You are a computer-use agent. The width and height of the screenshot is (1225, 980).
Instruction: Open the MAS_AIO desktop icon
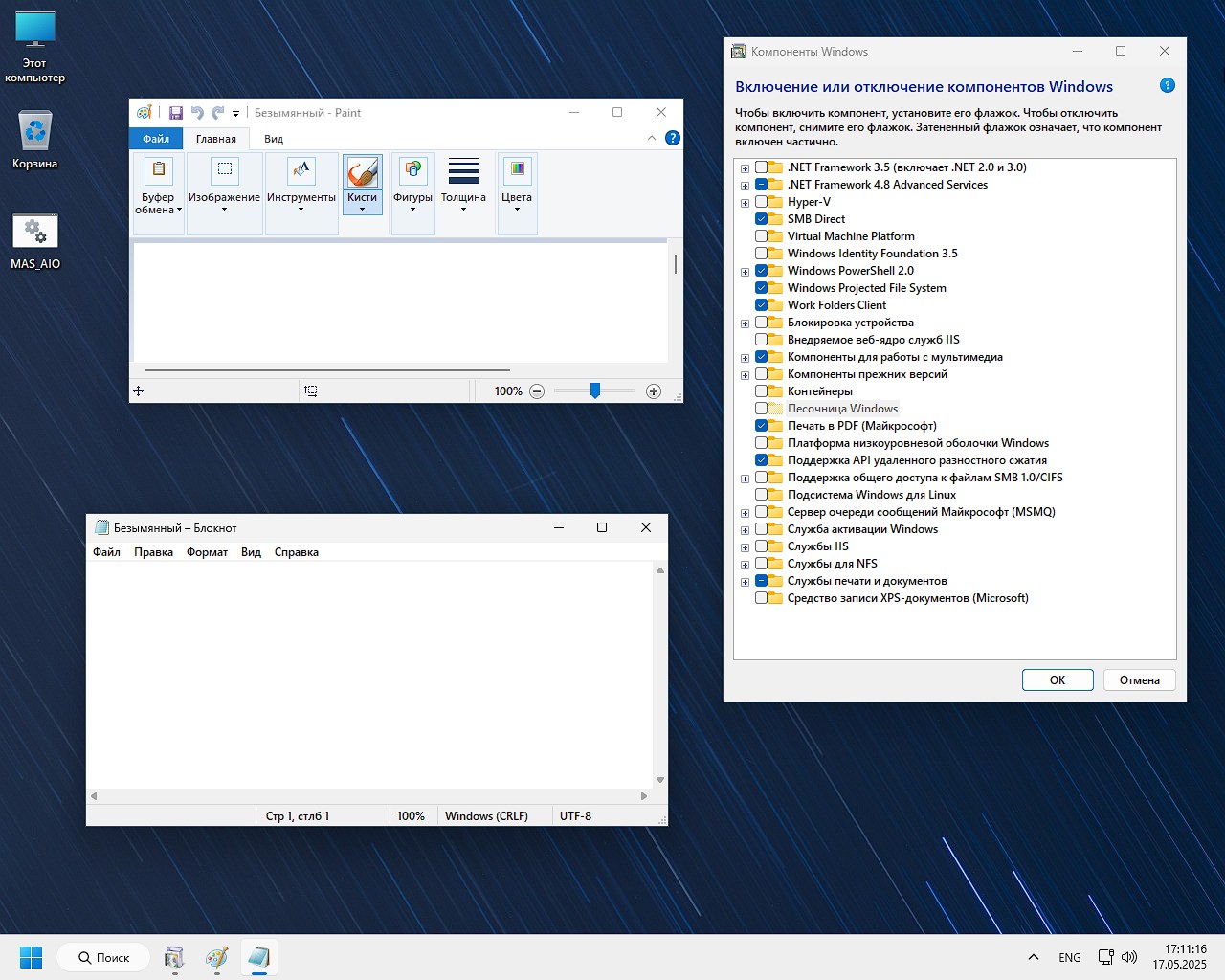35,232
